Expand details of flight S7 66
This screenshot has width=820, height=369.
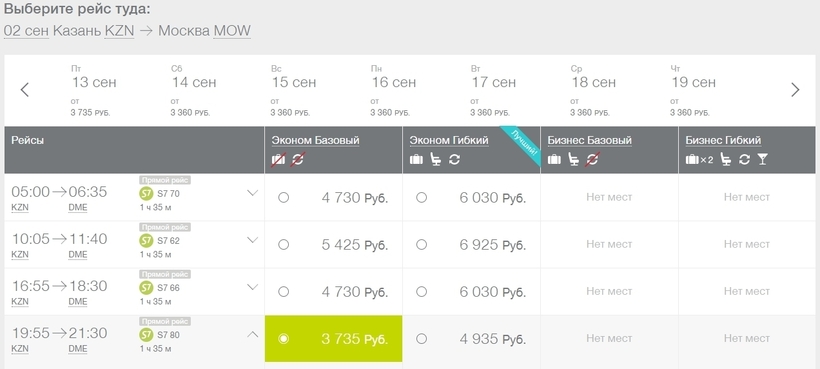[253, 287]
